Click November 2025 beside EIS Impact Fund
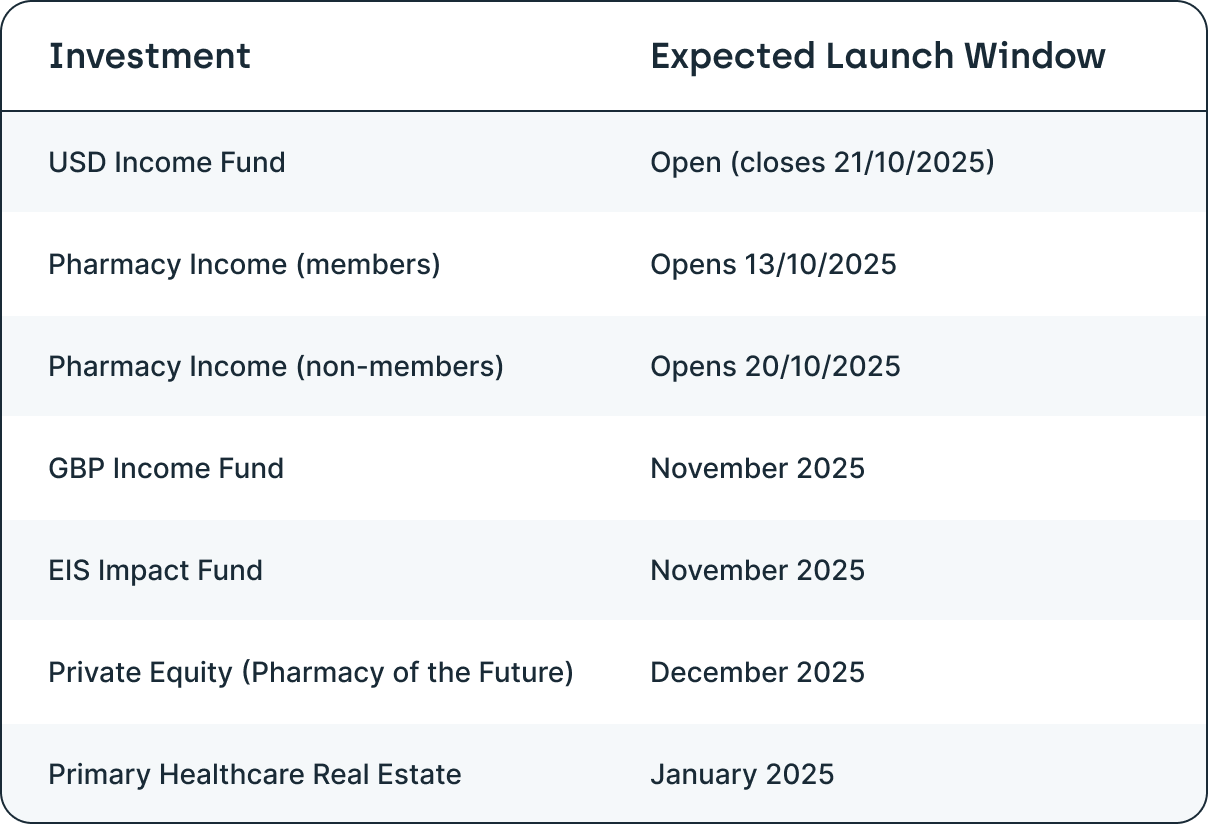The height and width of the screenshot is (824, 1208). 757,570
